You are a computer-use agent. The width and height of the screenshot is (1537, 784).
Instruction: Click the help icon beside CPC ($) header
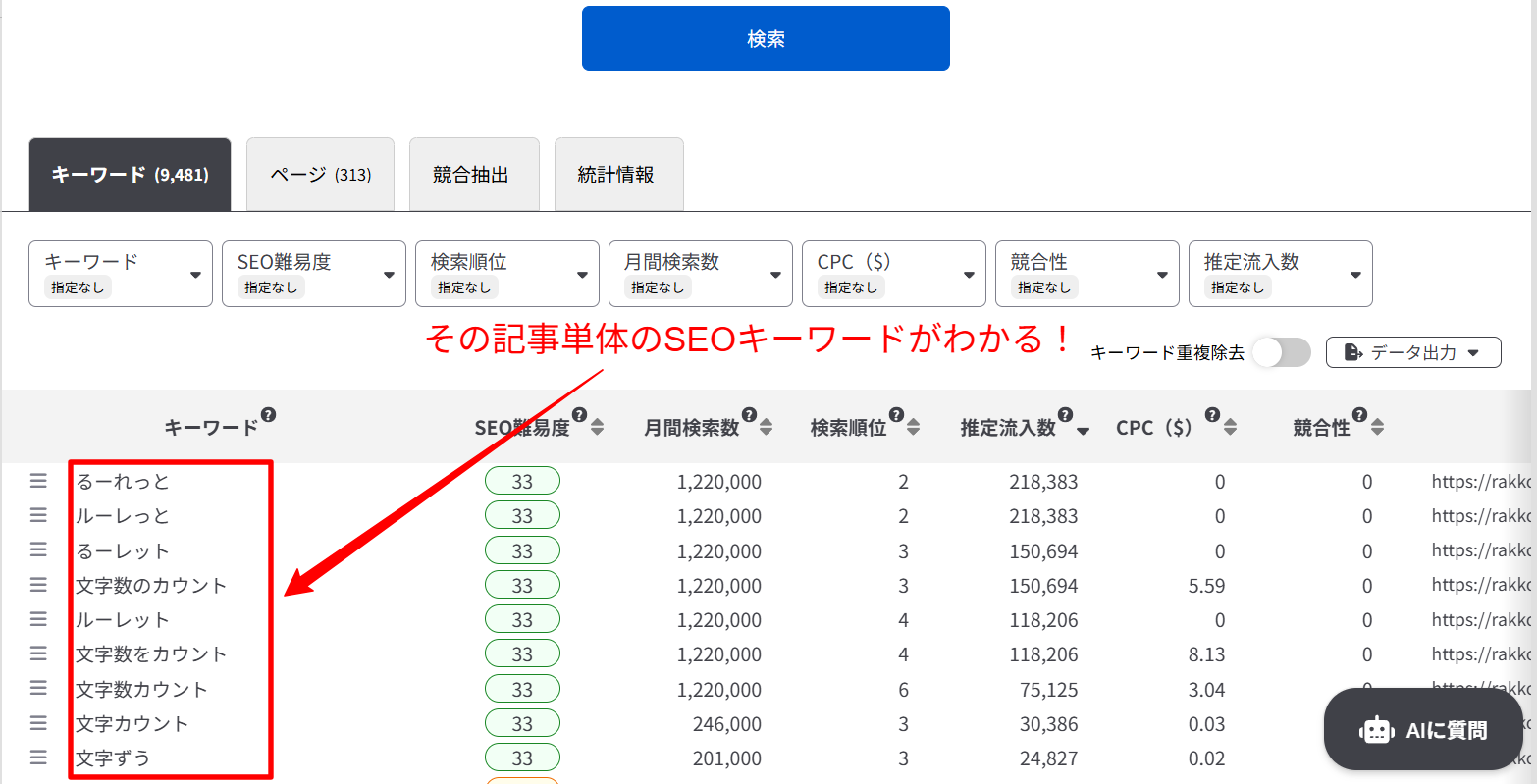[x=1212, y=415]
